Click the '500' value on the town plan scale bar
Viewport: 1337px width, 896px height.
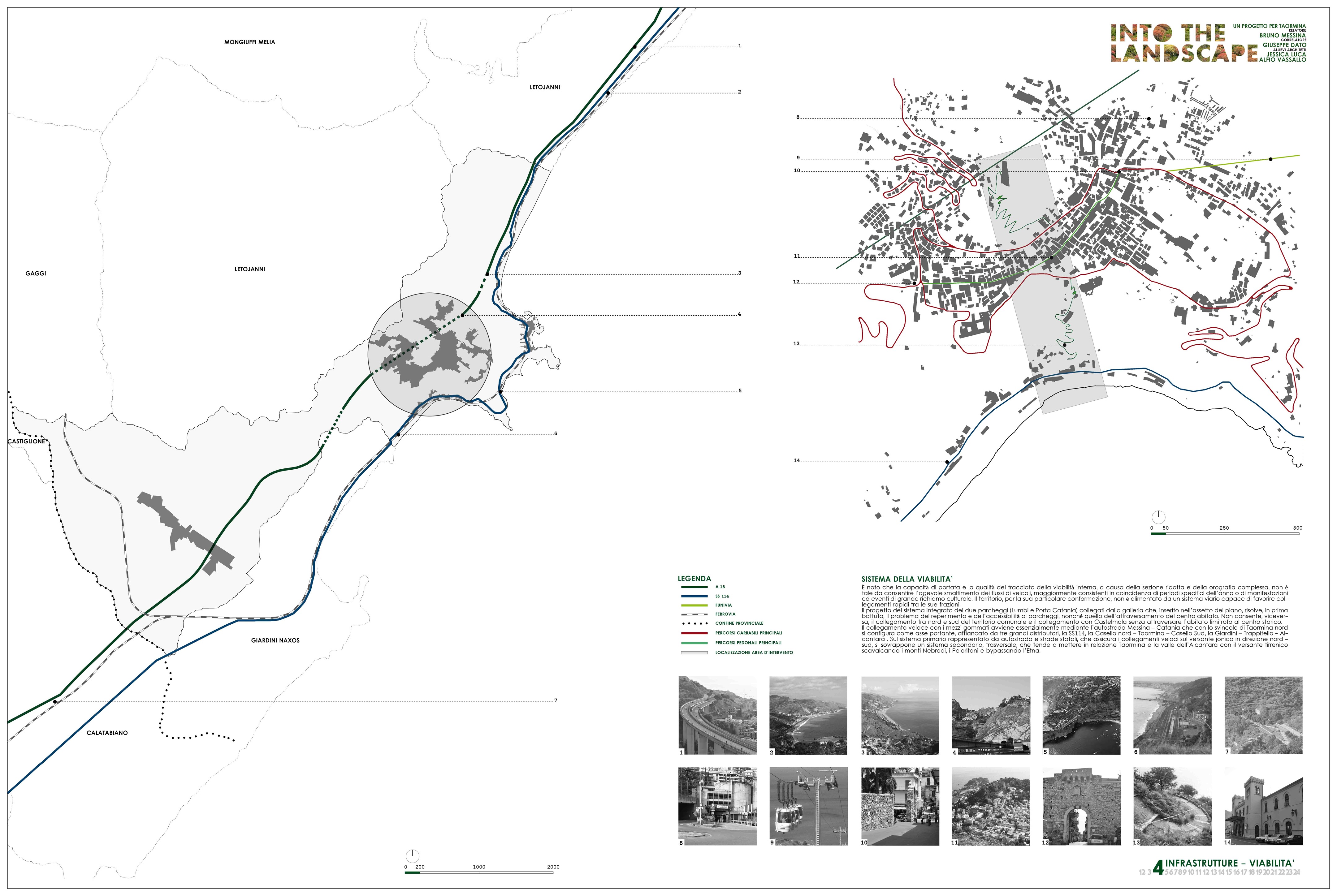[x=1298, y=528]
